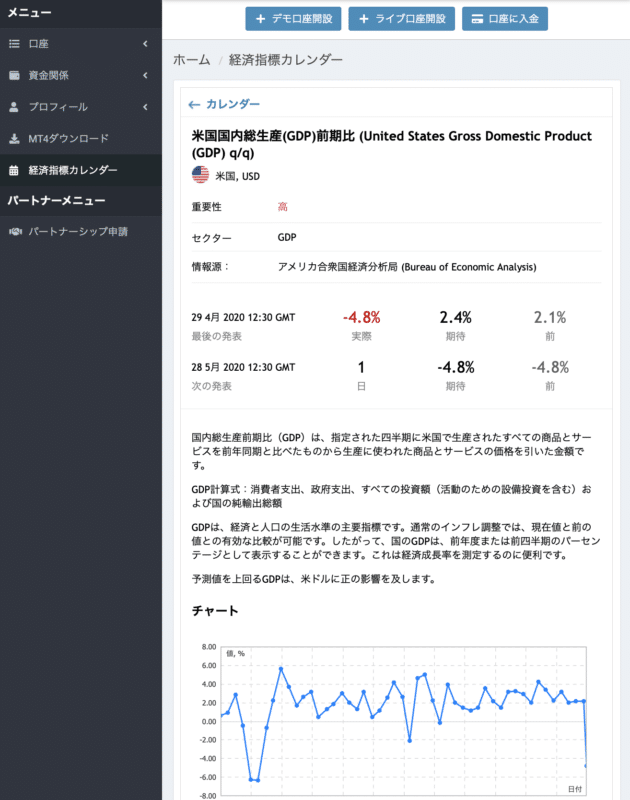Click the back arrow beside カレンダー
This screenshot has height=800, width=630.
tap(194, 105)
